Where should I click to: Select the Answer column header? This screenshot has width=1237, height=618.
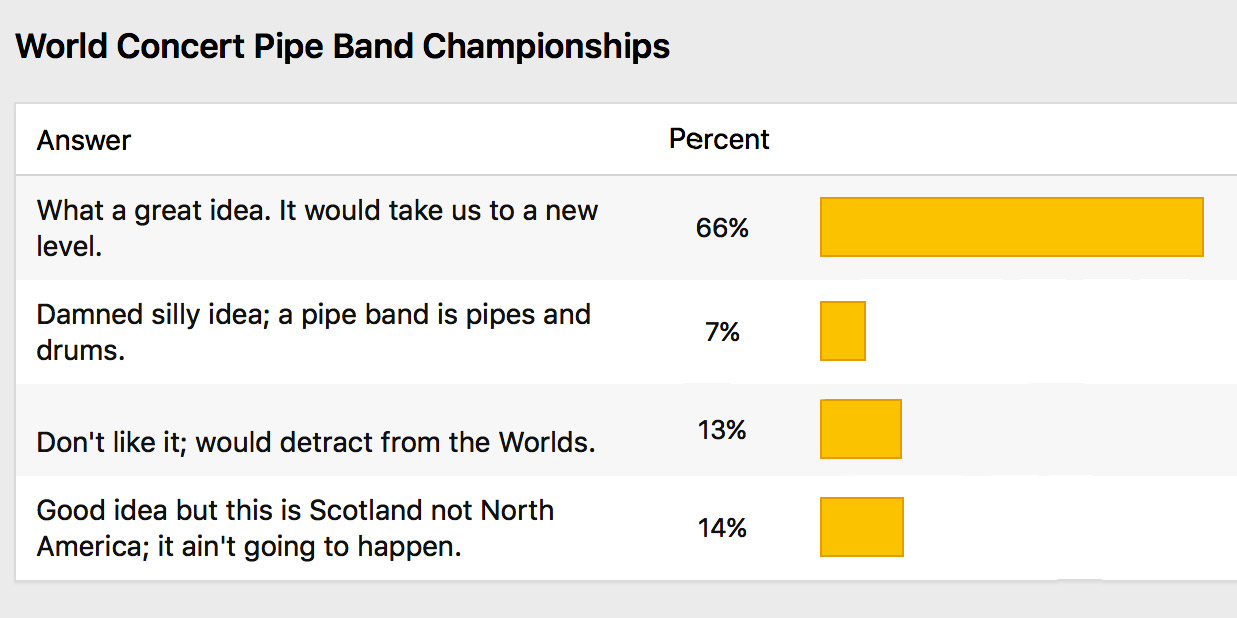click(84, 140)
